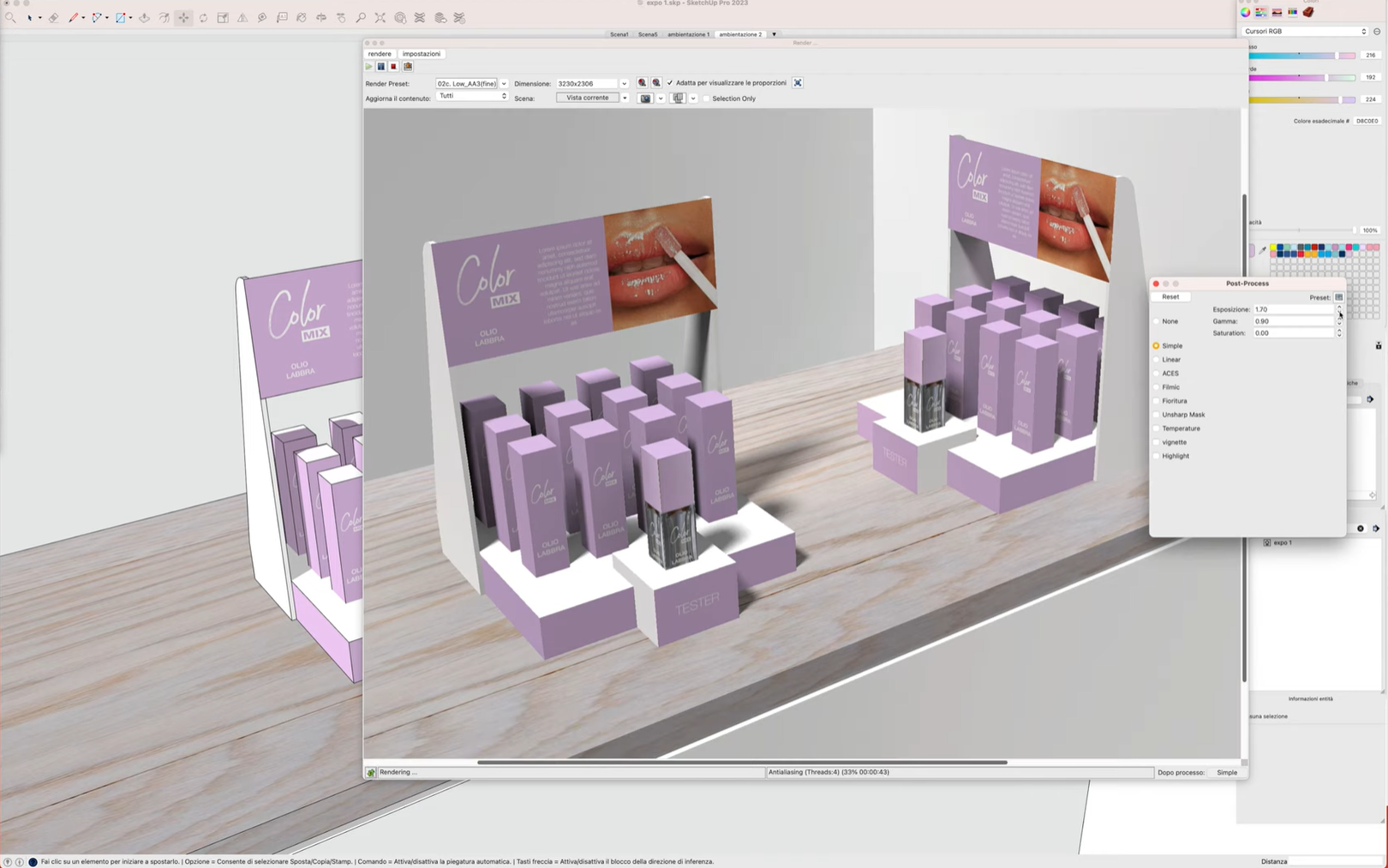
Task: Enable the Selection Only checkbox
Action: 707,99
